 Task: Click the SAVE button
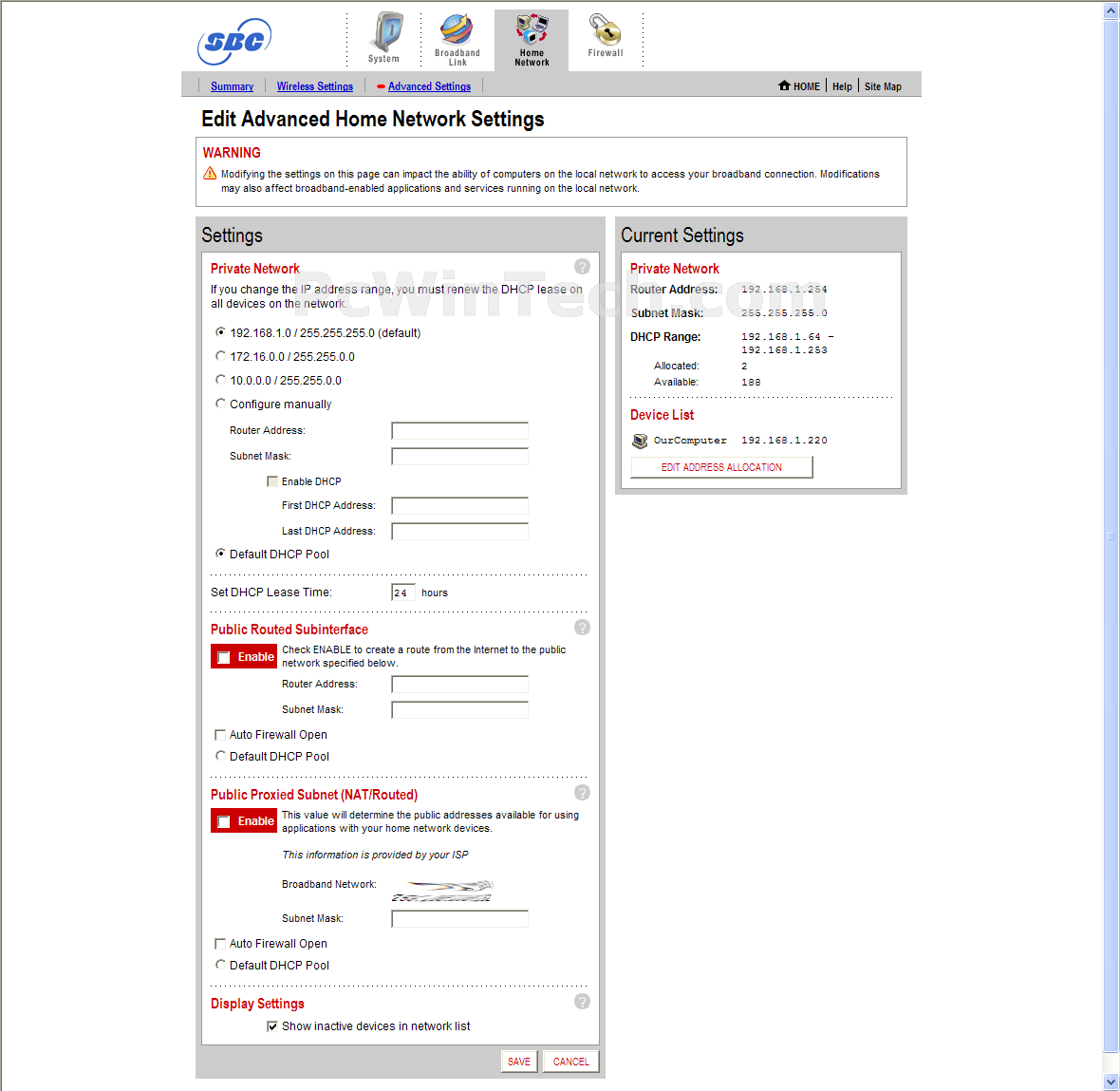(519, 1062)
